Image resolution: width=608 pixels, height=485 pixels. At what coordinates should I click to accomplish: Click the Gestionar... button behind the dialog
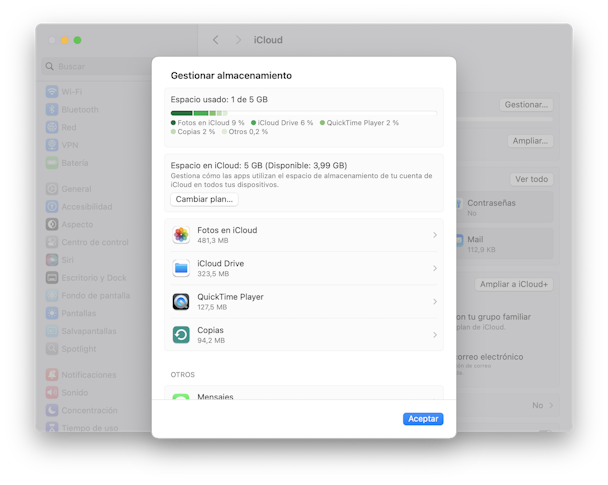[x=526, y=105]
